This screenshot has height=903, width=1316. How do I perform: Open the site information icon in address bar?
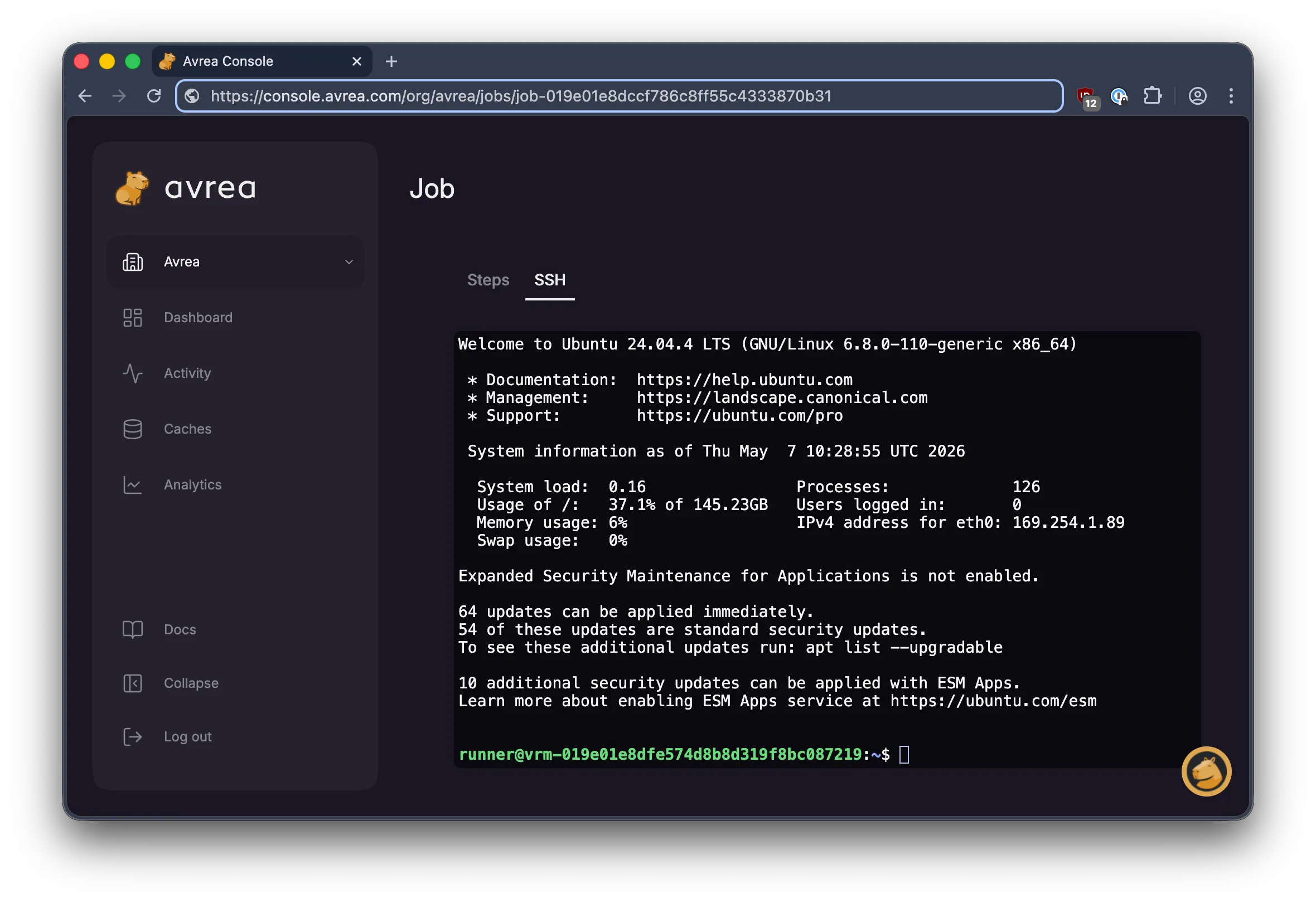tap(192, 96)
